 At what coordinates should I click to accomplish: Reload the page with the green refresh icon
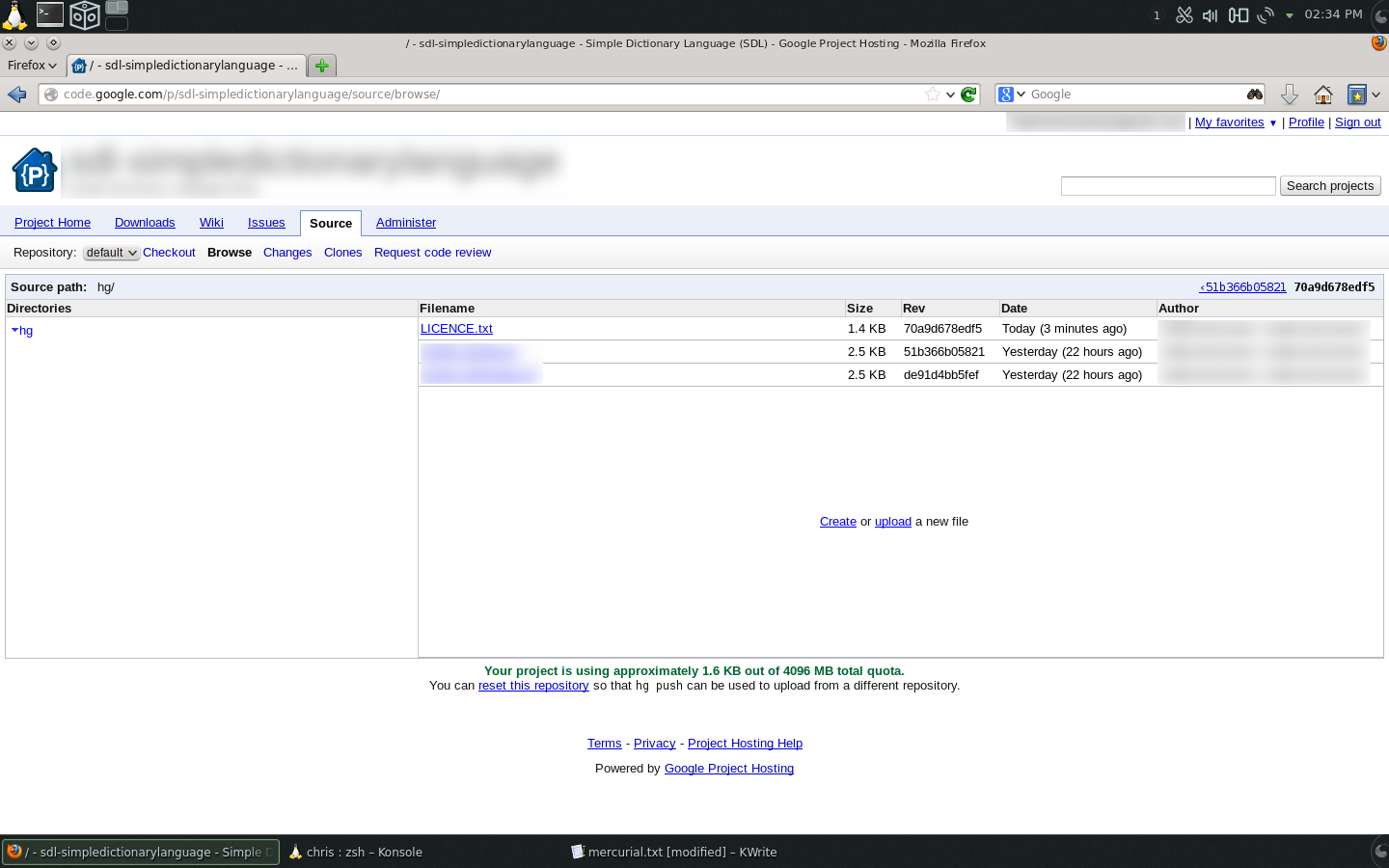[968, 95]
